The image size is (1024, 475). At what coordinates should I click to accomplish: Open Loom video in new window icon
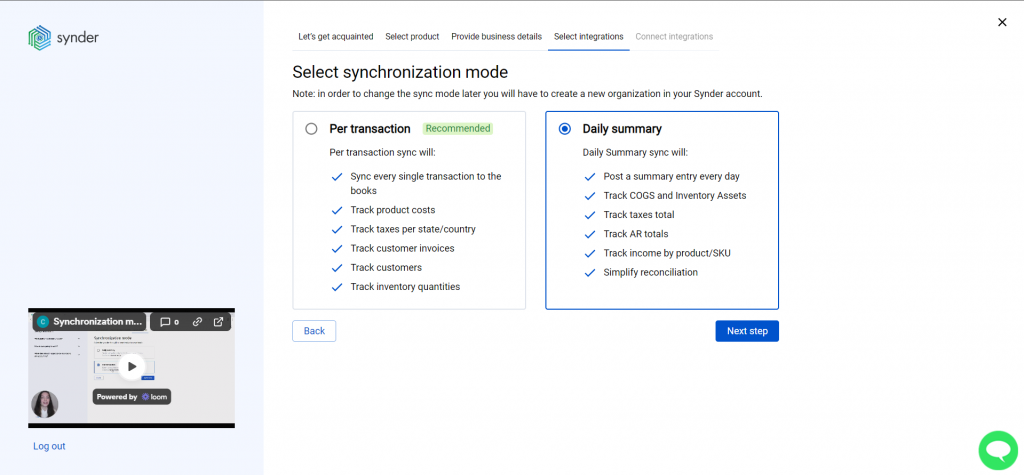(x=218, y=321)
